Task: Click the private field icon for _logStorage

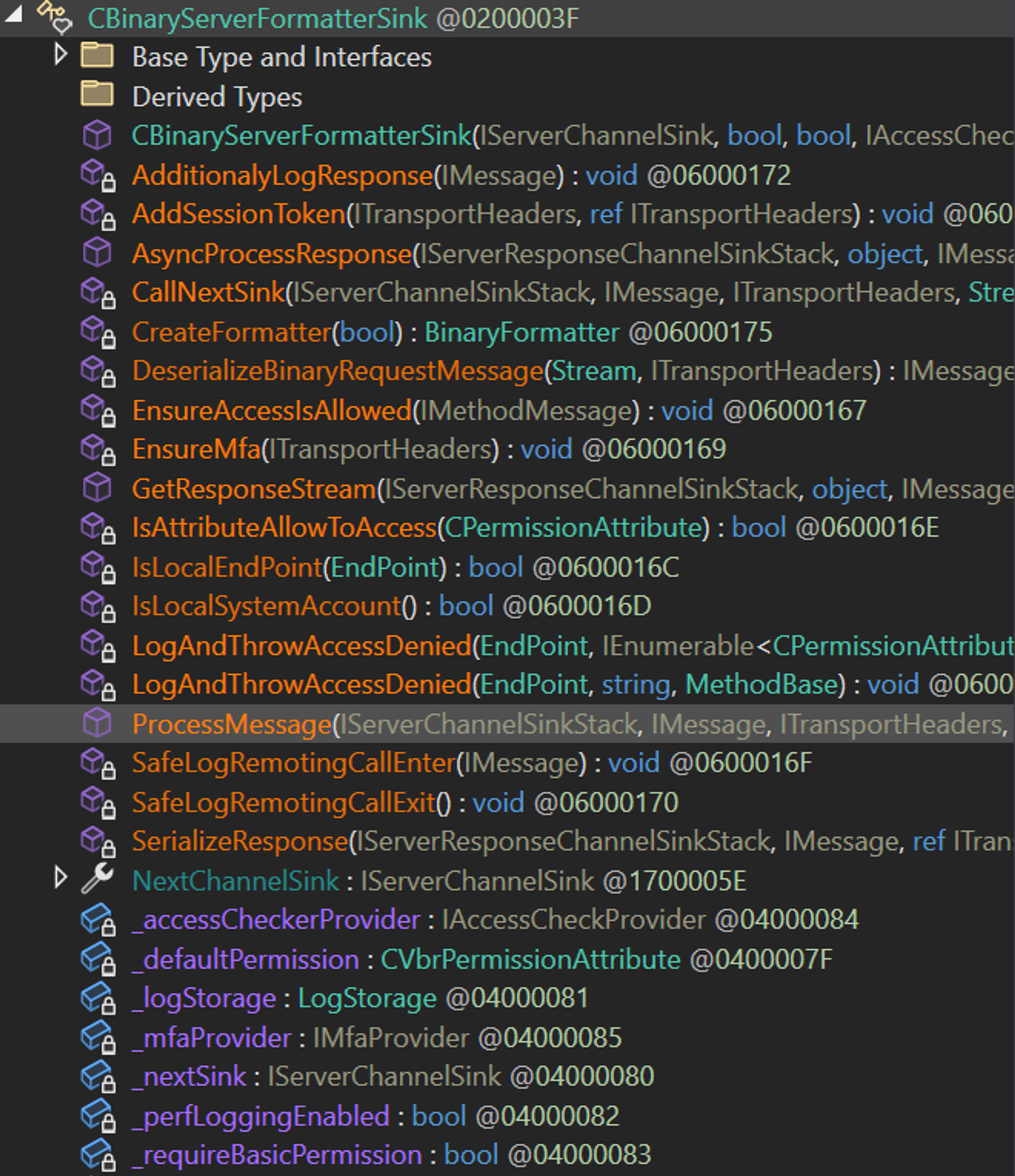Action: tap(97, 998)
